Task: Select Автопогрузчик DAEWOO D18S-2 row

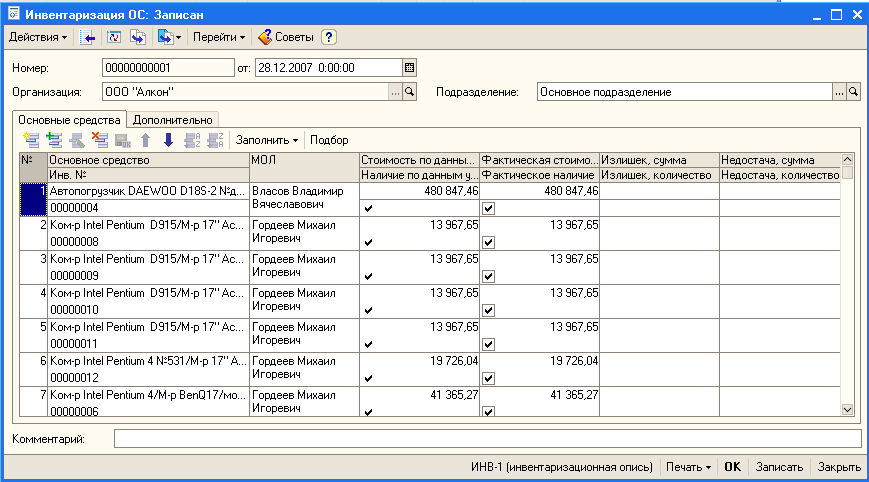Action: (148, 191)
